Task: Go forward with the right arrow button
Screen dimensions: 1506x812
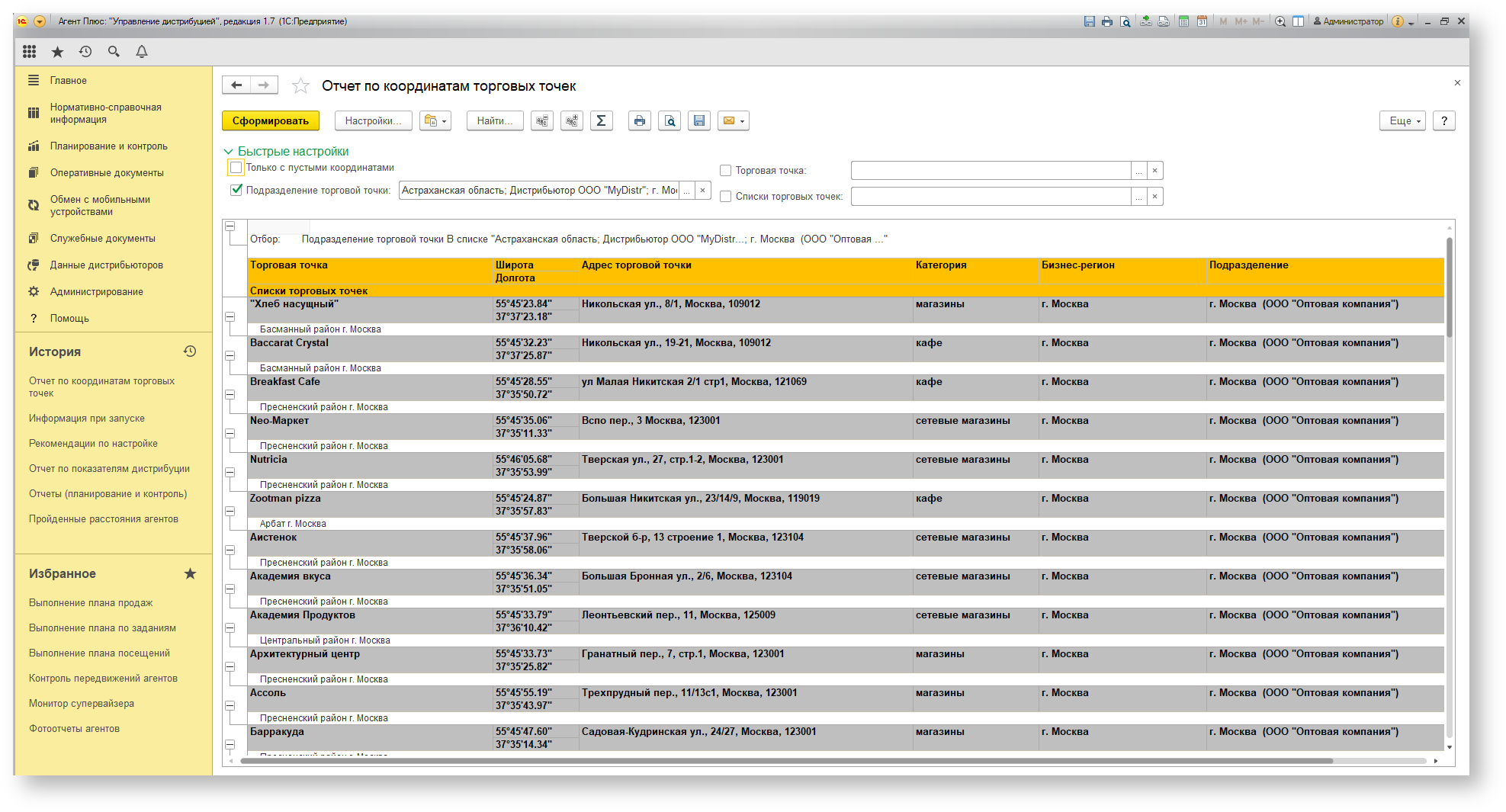Action: point(264,85)
